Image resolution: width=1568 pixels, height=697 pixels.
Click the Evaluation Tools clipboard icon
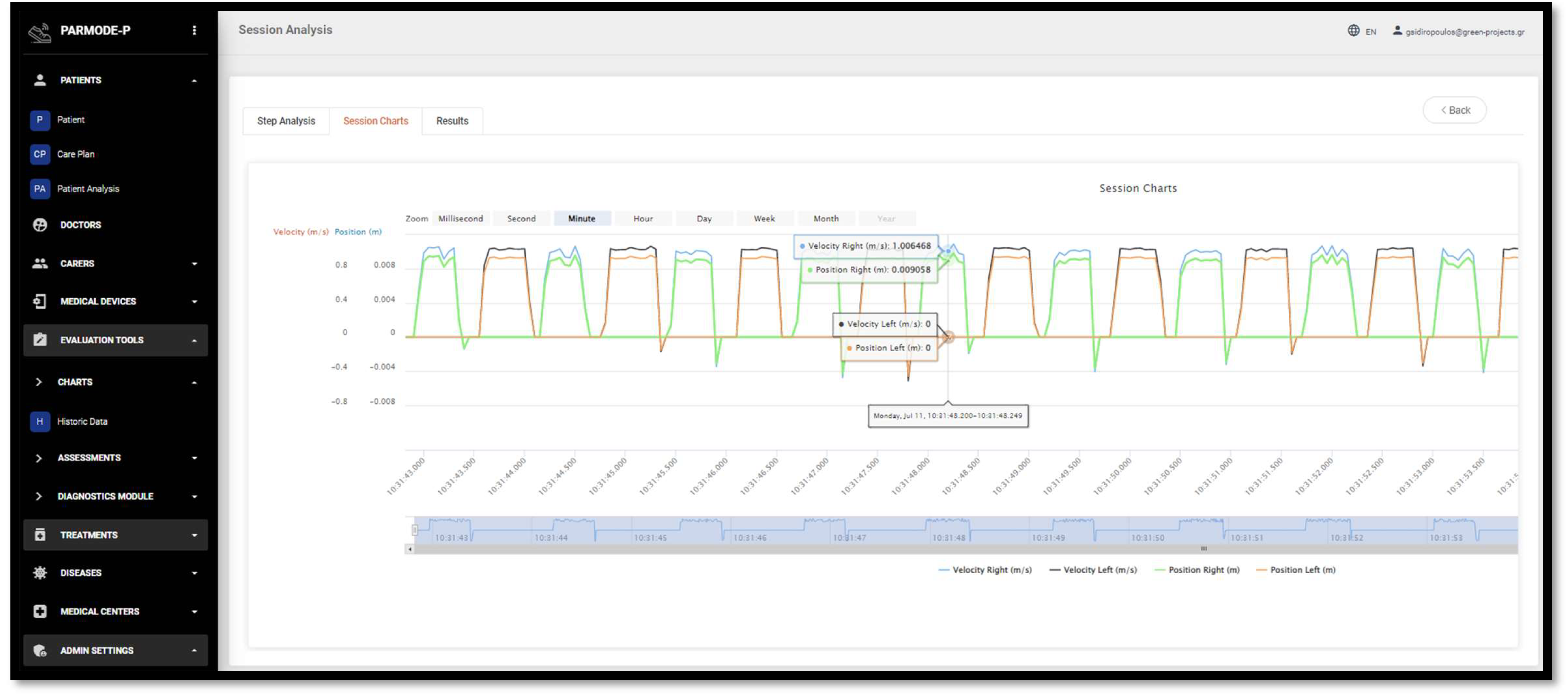click(x=40, y=340)
